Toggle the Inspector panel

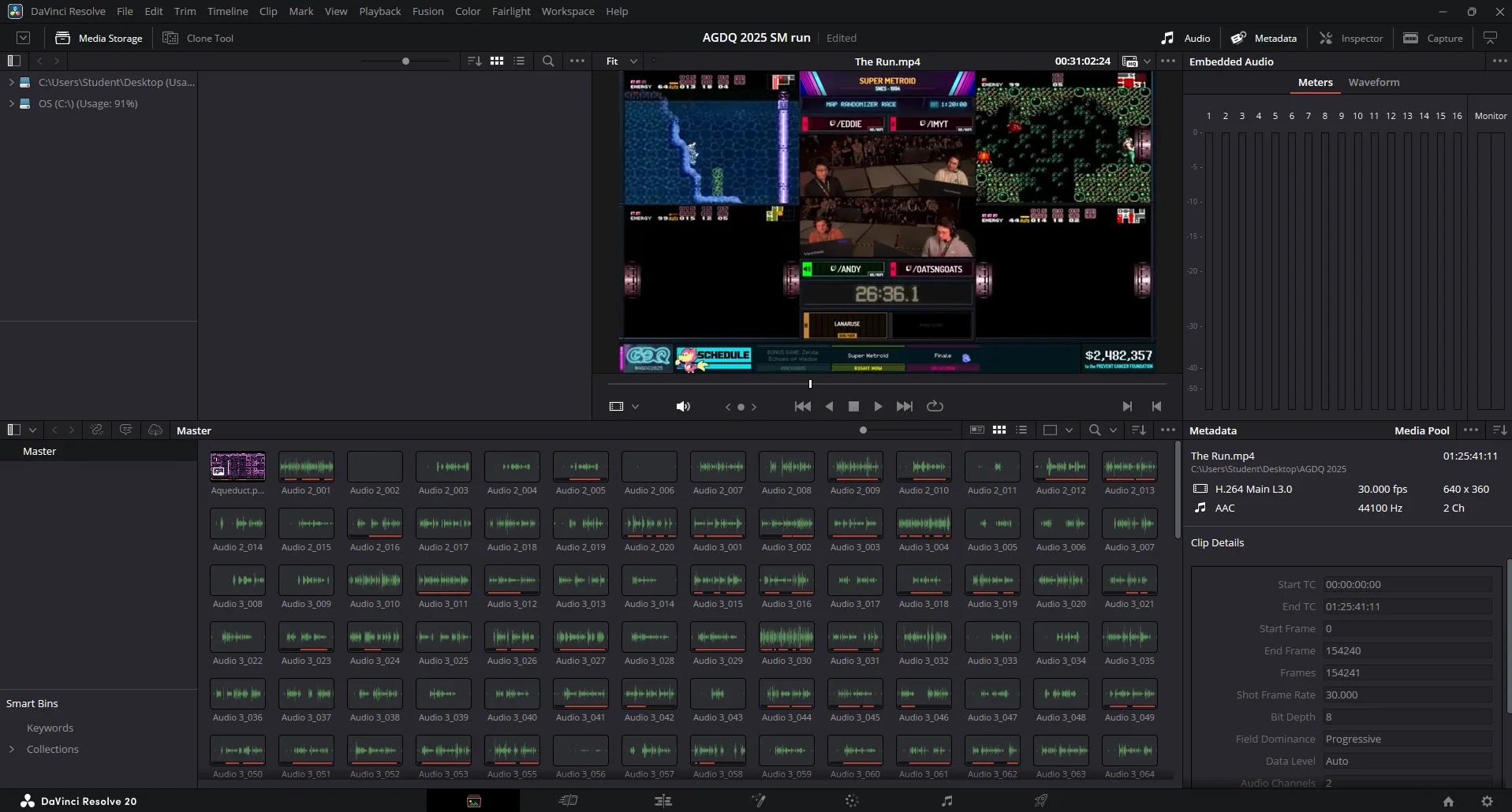click(x=1351, y=38)
